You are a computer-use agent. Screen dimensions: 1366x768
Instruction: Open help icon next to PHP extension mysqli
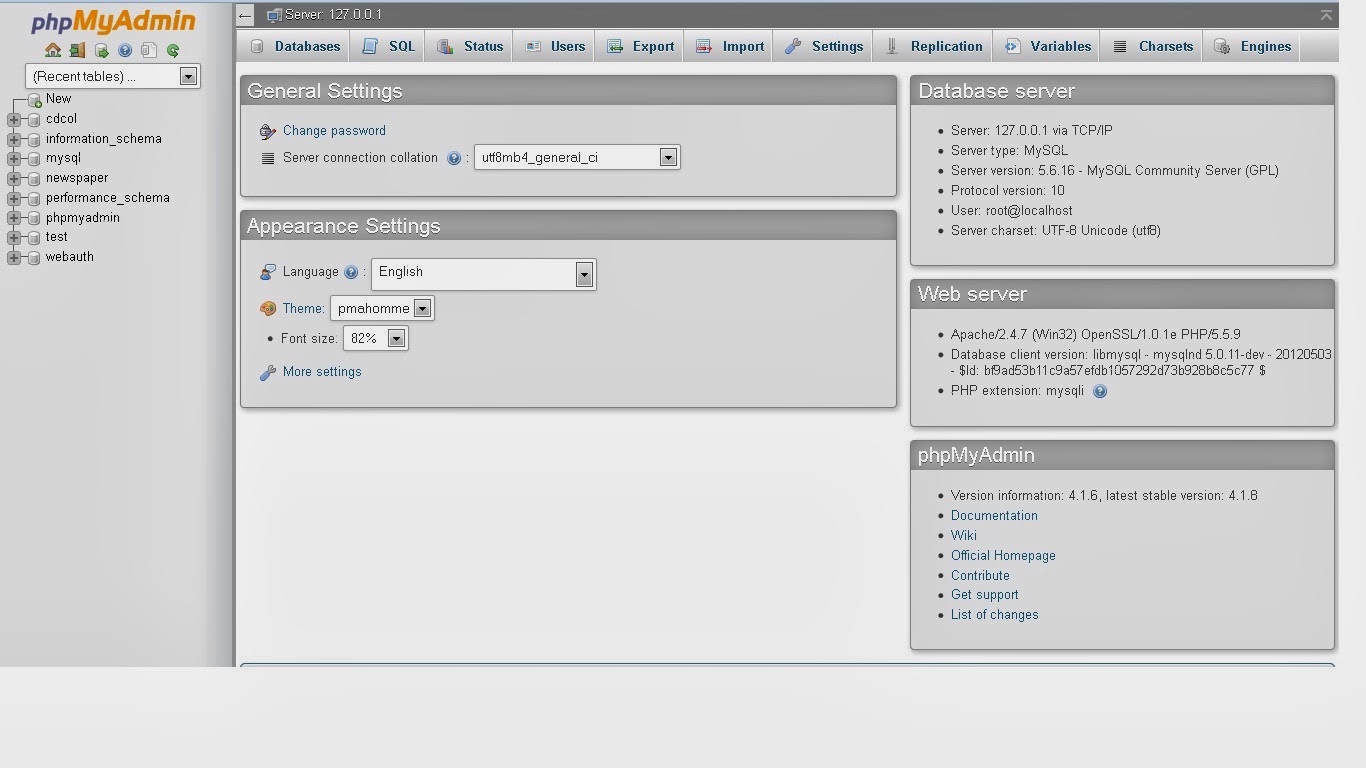point(1100,391)
